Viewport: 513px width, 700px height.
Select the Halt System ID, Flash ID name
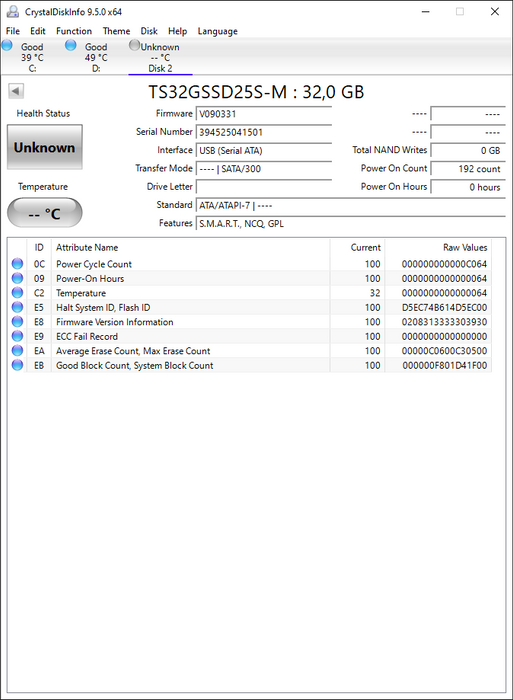coord(103,308)
